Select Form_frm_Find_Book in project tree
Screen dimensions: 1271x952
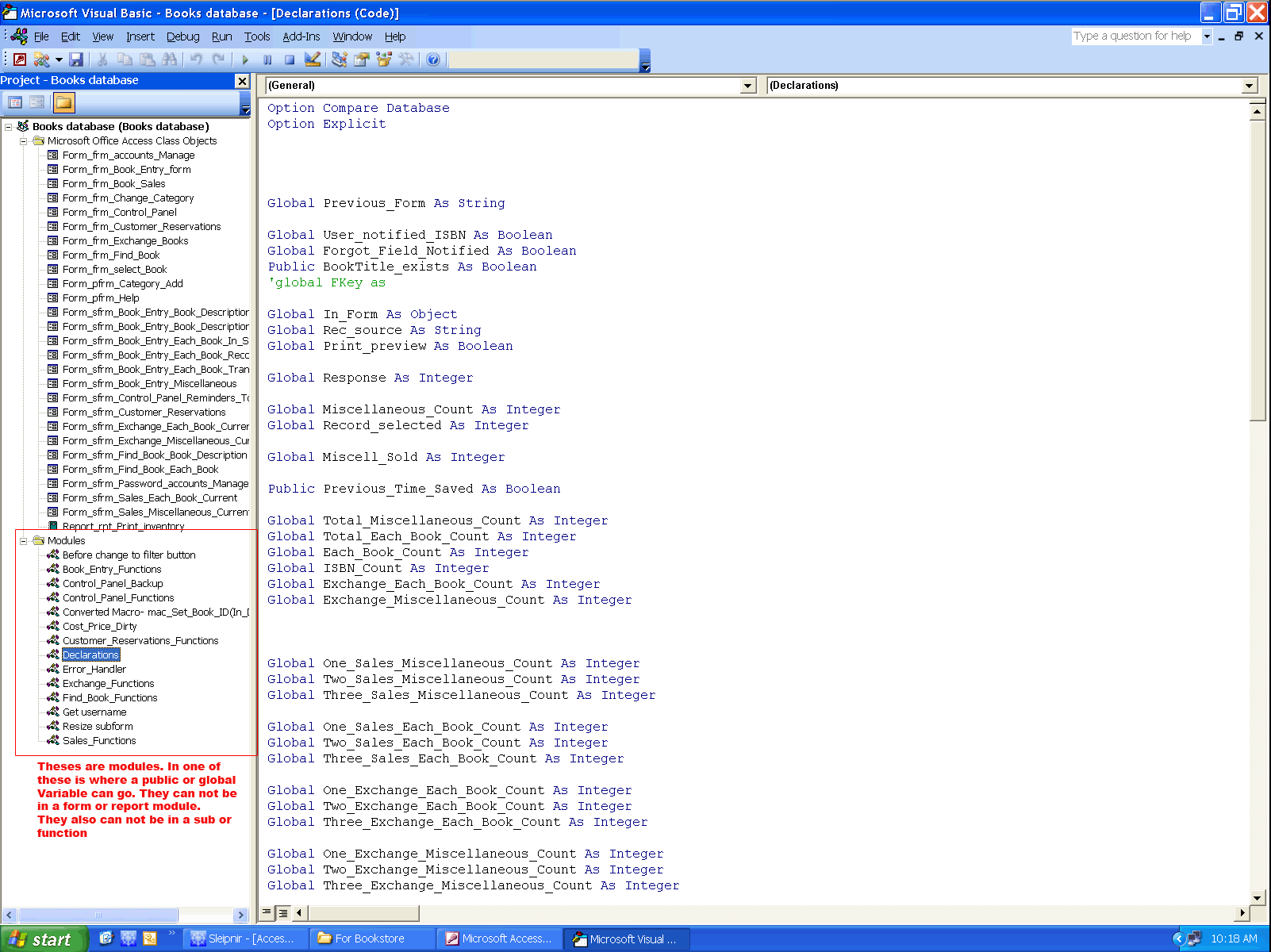111,255
